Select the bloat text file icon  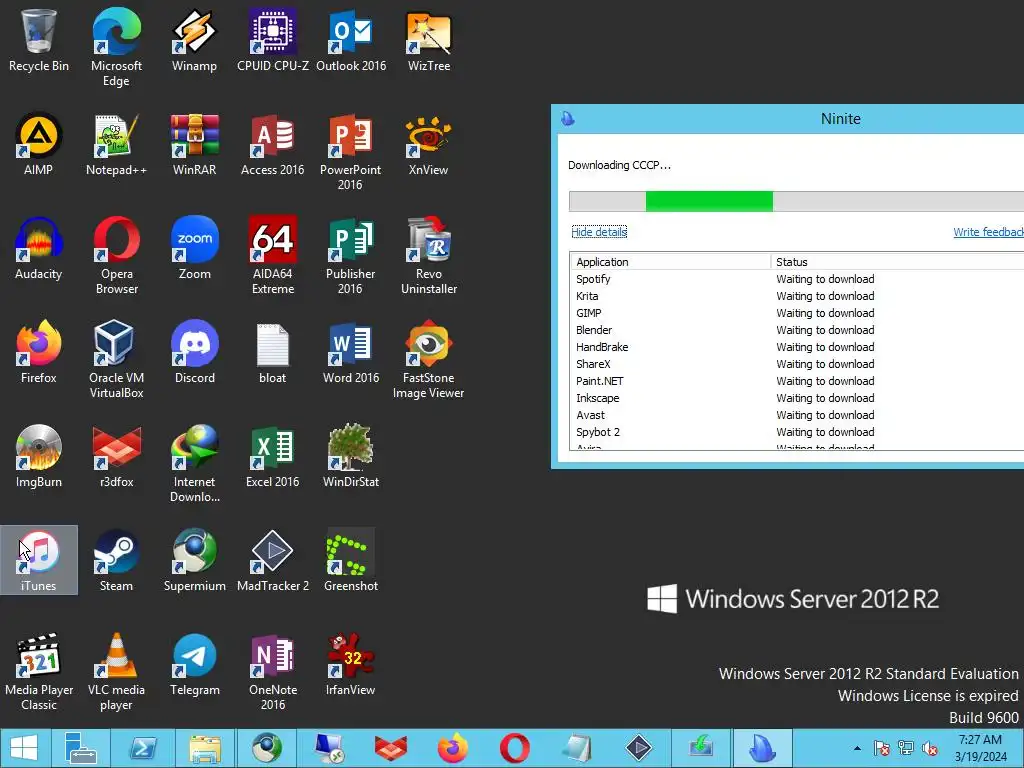tap(272, 353)
